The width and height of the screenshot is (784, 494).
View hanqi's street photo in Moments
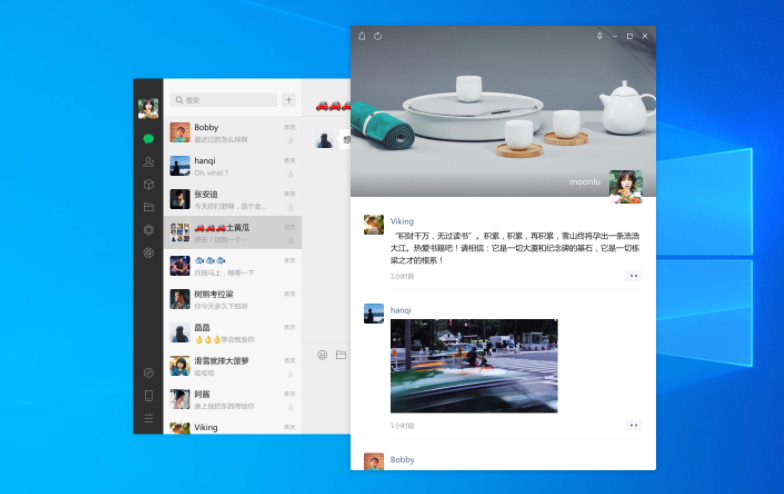click(474, 366)
